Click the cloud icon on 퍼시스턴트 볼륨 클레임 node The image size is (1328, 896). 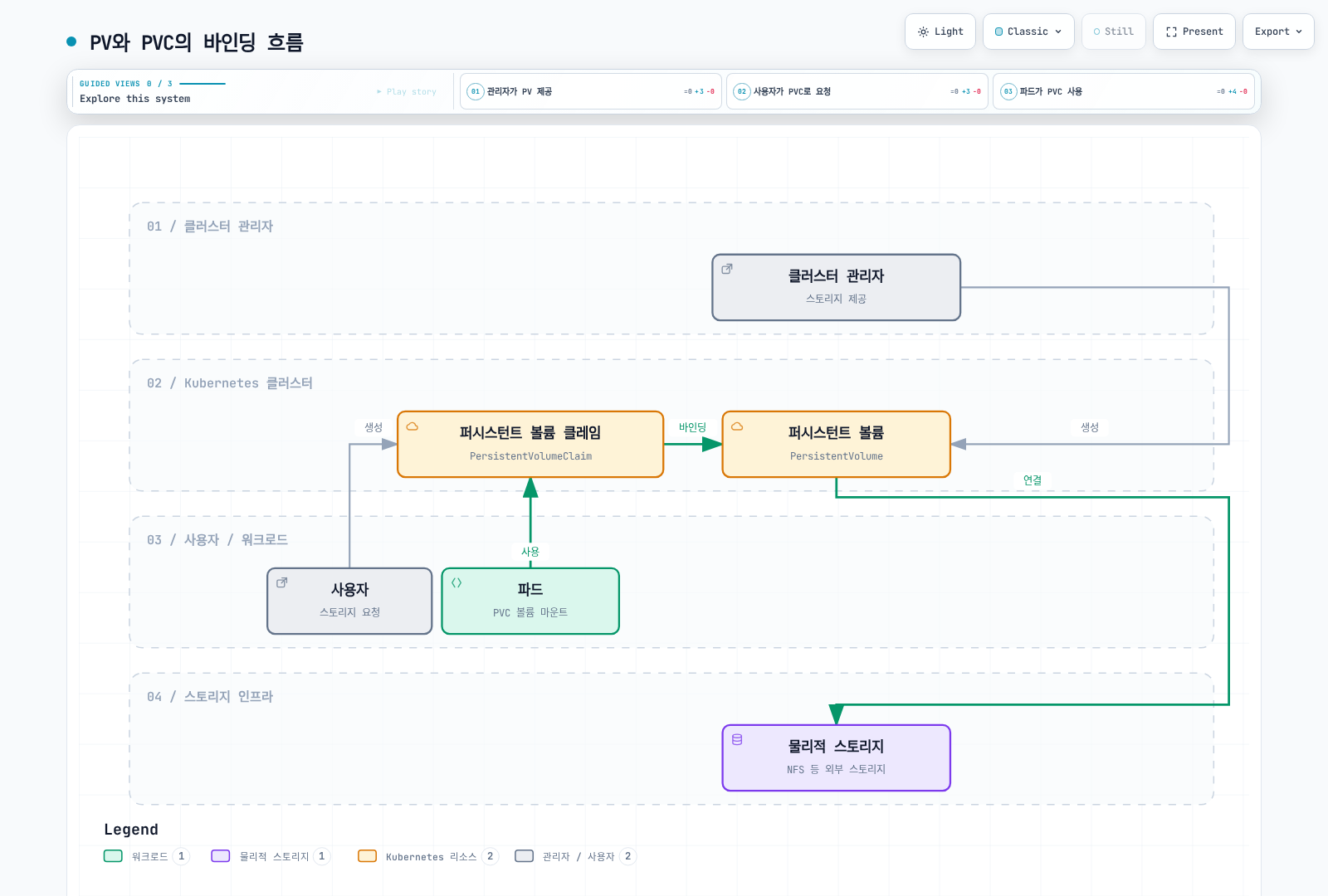click(x=413, y=426)
